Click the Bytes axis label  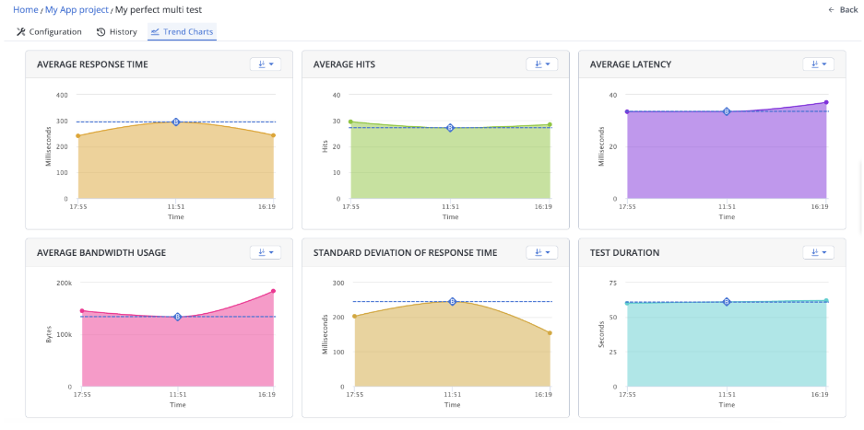[x=48, y=335]
